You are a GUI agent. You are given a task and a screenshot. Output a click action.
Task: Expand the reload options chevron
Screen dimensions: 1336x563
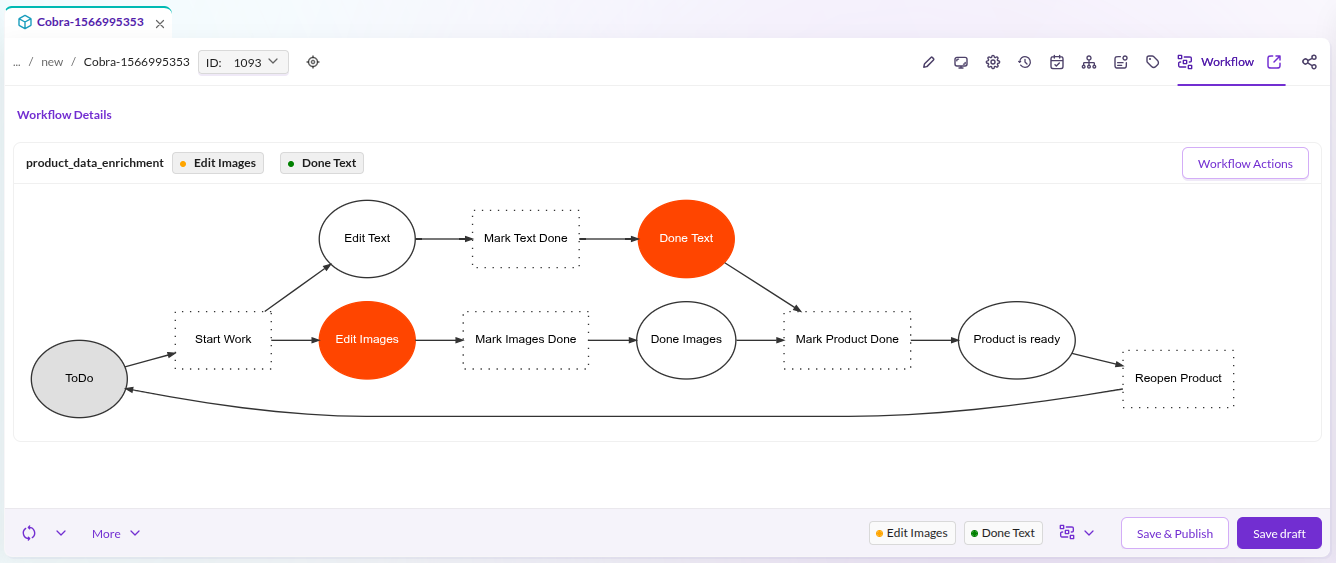(61, 533)
